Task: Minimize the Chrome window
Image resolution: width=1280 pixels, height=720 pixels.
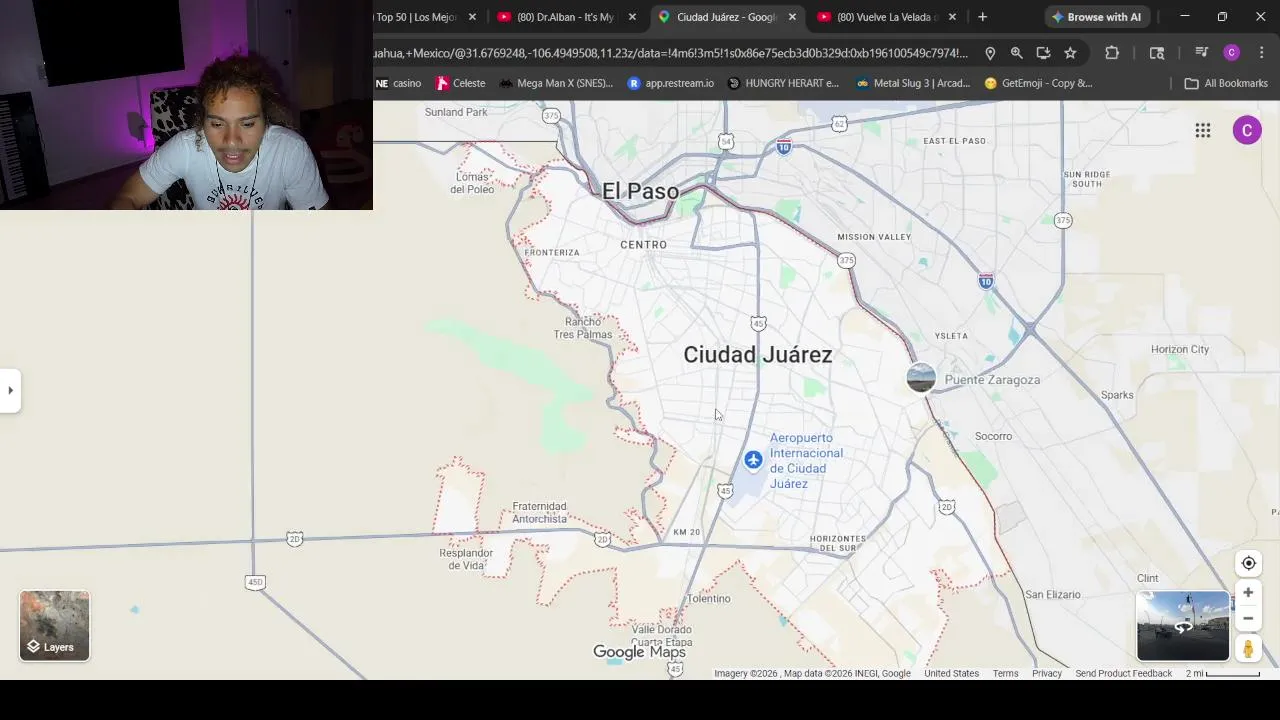Action: pyautogui.click(x=1184, y=17)
